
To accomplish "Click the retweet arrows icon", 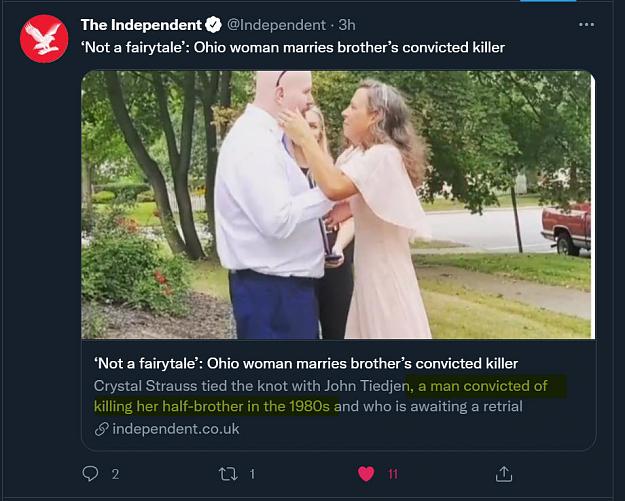I will (x=228, y=474).
